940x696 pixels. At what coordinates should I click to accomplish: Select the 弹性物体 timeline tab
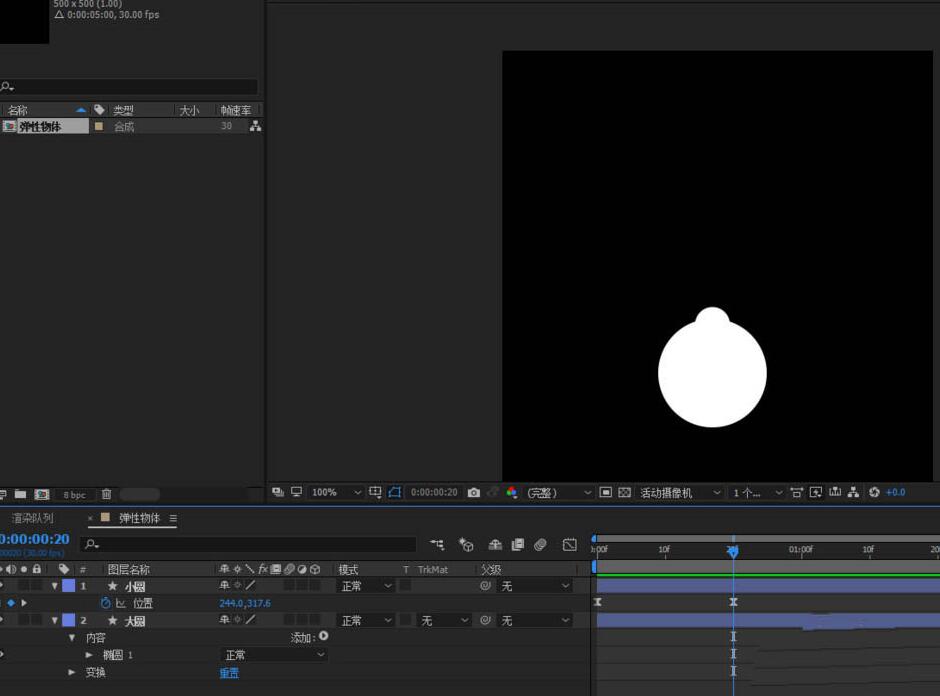click(x=139, y=518)
